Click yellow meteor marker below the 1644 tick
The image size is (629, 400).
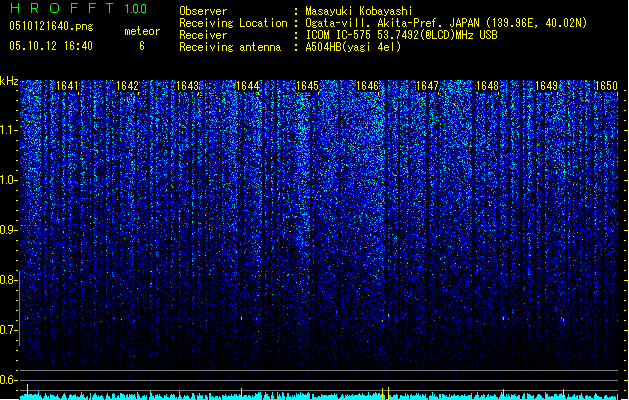[x=241, y=393]
